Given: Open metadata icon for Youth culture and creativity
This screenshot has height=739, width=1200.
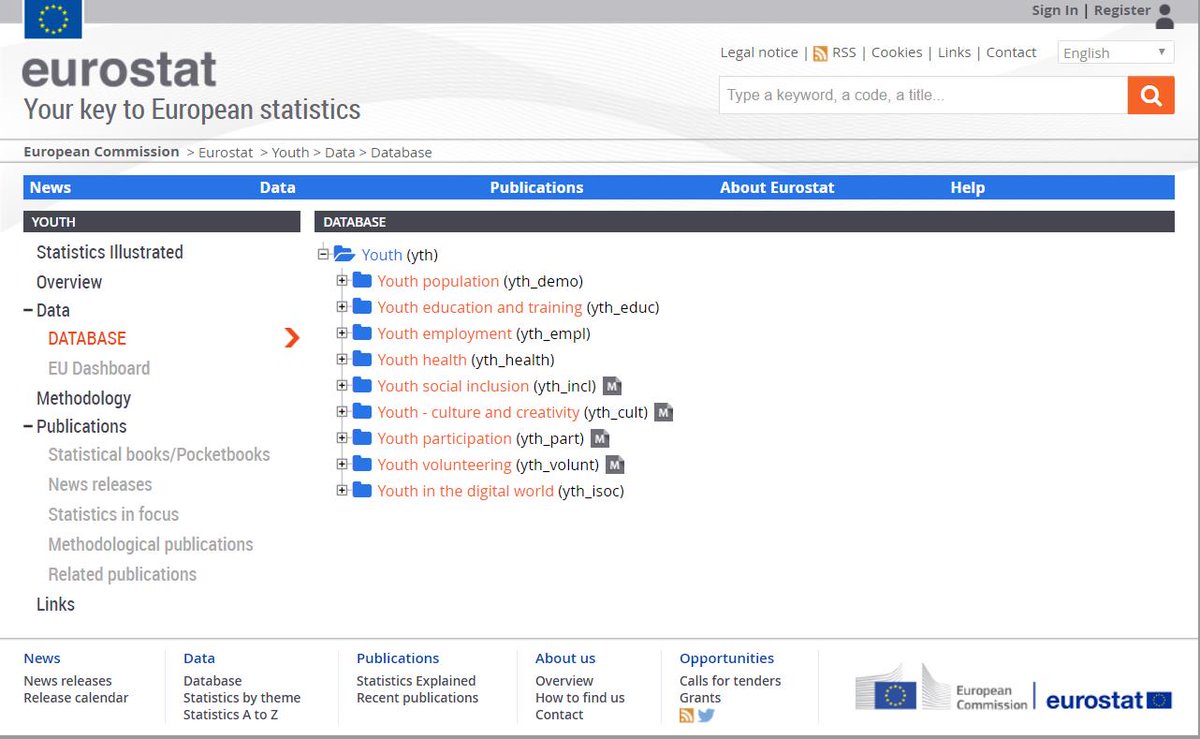Looking at the screenshot, I should click(x=664, y=412).
